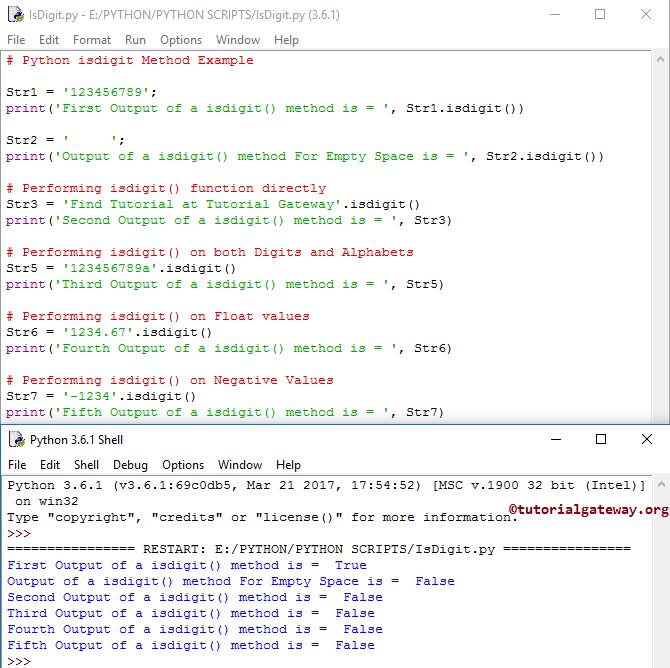Open Edit menu in IsDigit.py editor
The width and height of the screenshot is (670, 668).
click(x=49, y=40)
